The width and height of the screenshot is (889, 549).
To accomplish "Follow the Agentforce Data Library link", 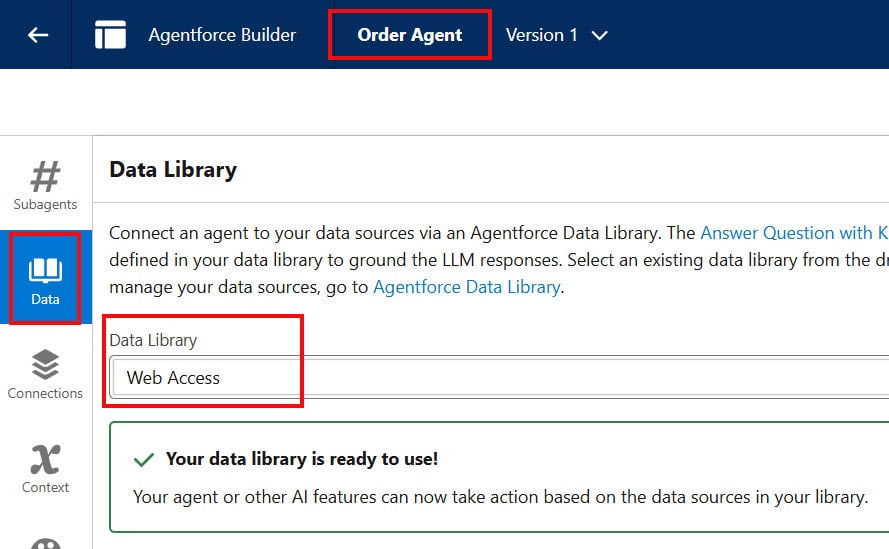I will point(467,287).
